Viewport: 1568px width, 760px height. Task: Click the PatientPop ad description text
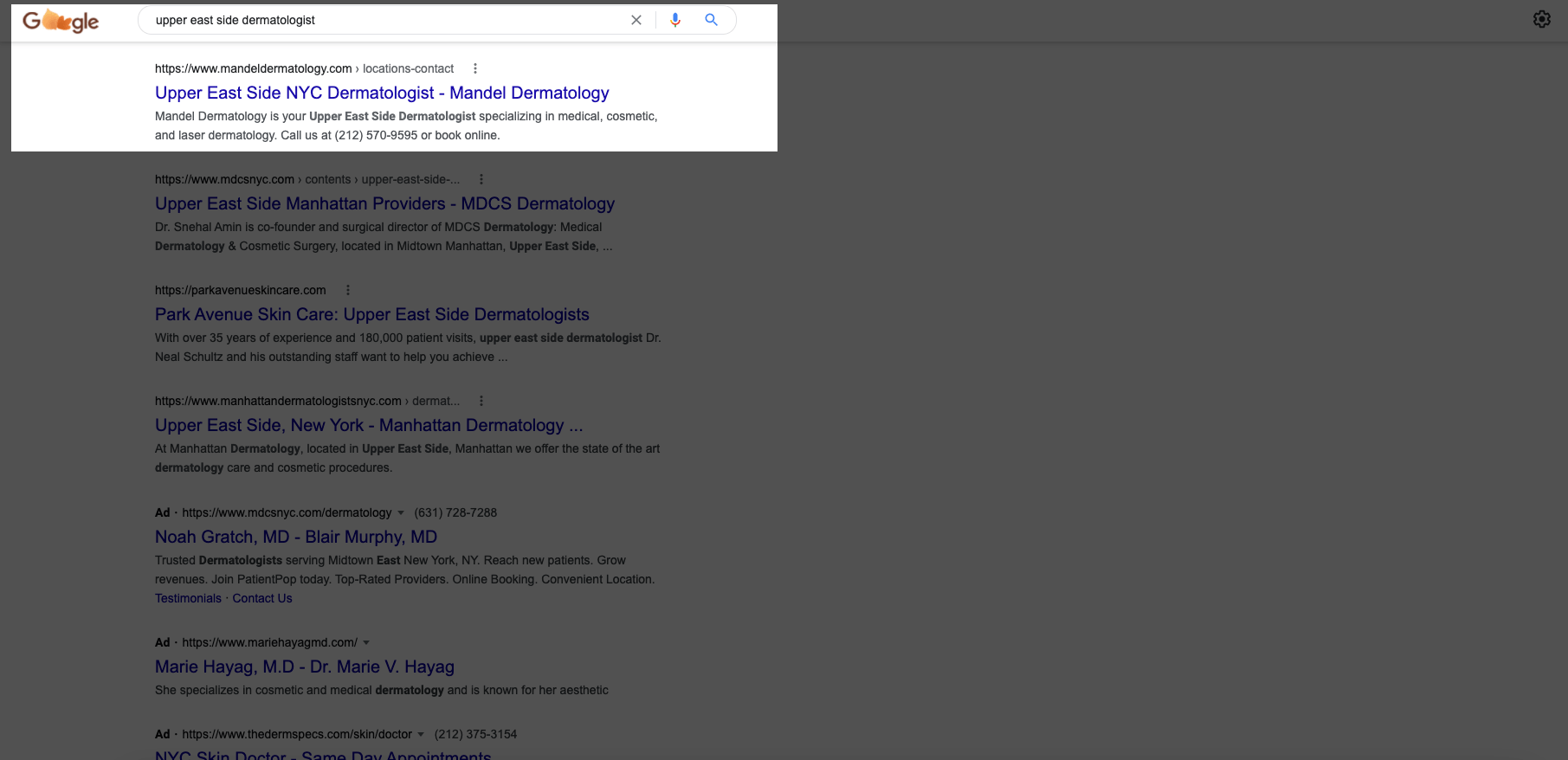(405, 570)
